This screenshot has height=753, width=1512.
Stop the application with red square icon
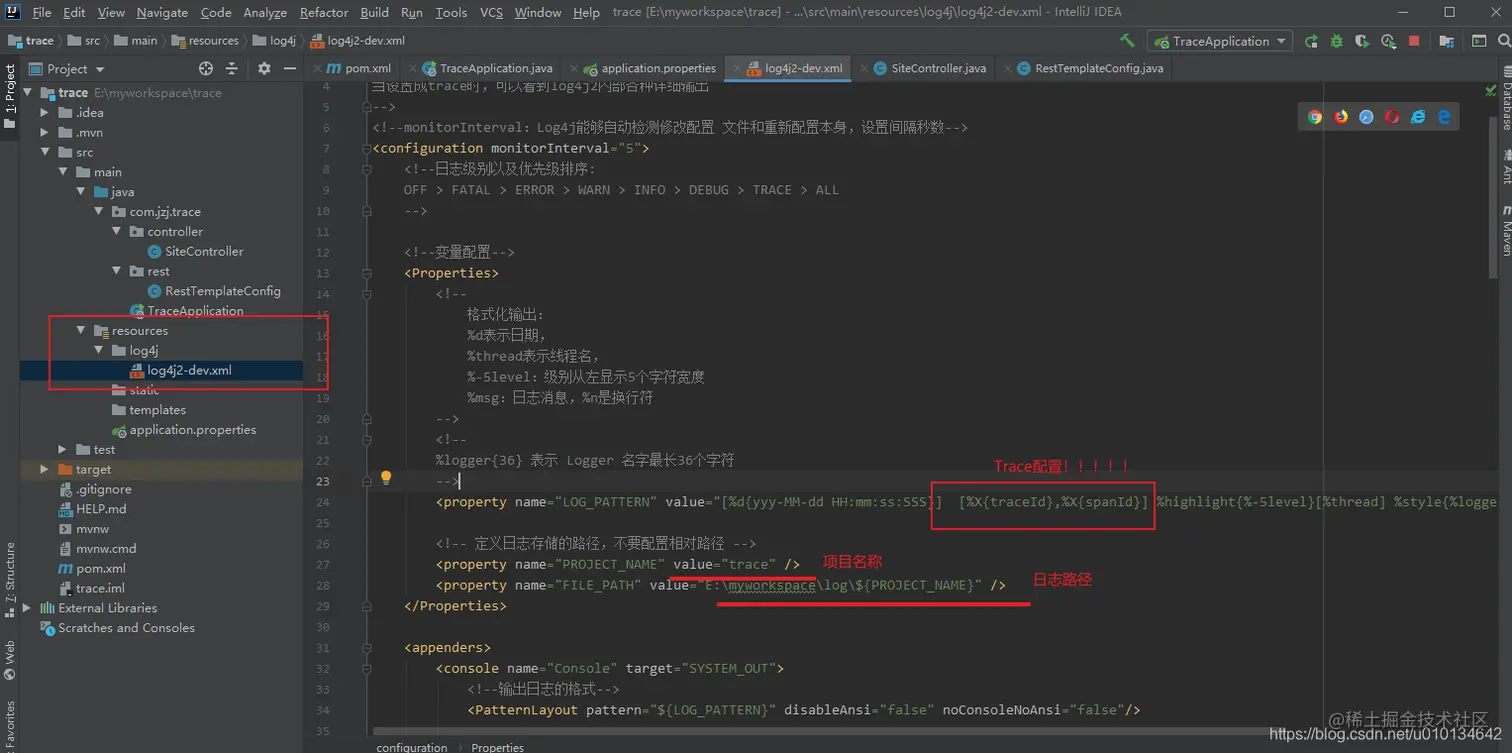pyautogui.click(x=1414, y=41)
